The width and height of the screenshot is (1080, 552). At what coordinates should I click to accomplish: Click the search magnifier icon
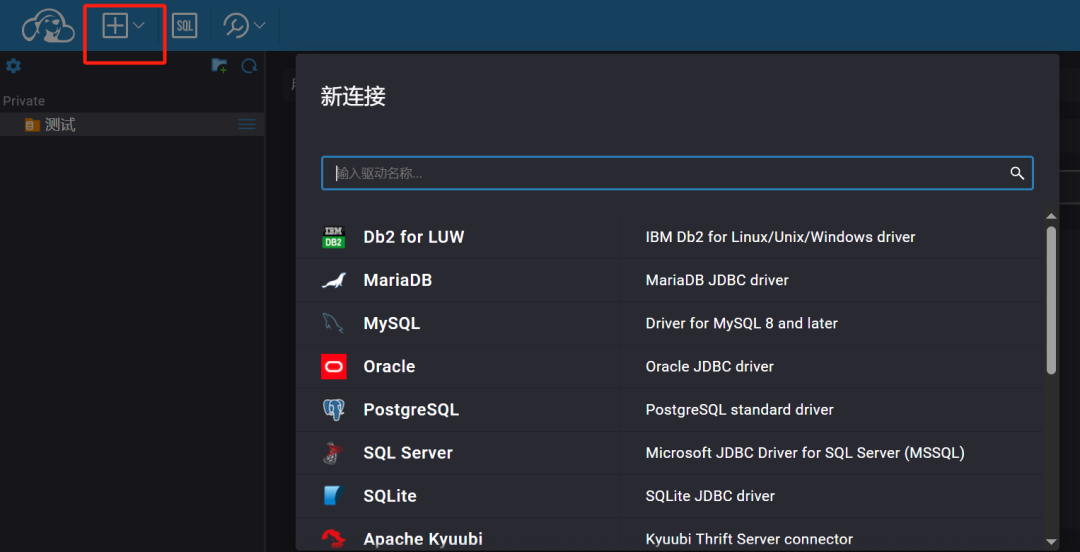pyautogui.click(x=1017, y=173)
